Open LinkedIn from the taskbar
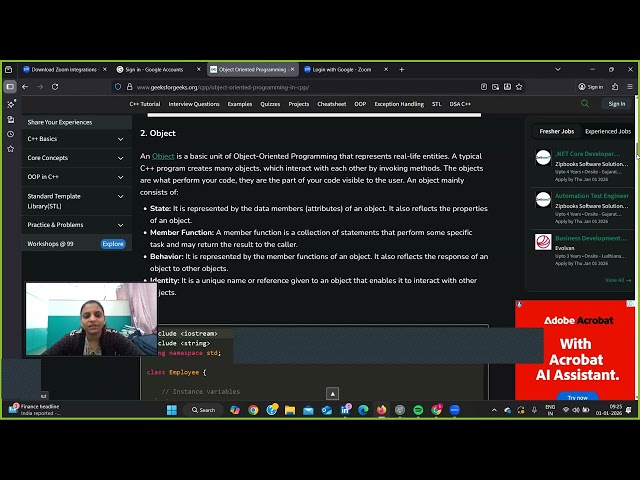Viewport: 640px width, 480px height. [345, 410]
